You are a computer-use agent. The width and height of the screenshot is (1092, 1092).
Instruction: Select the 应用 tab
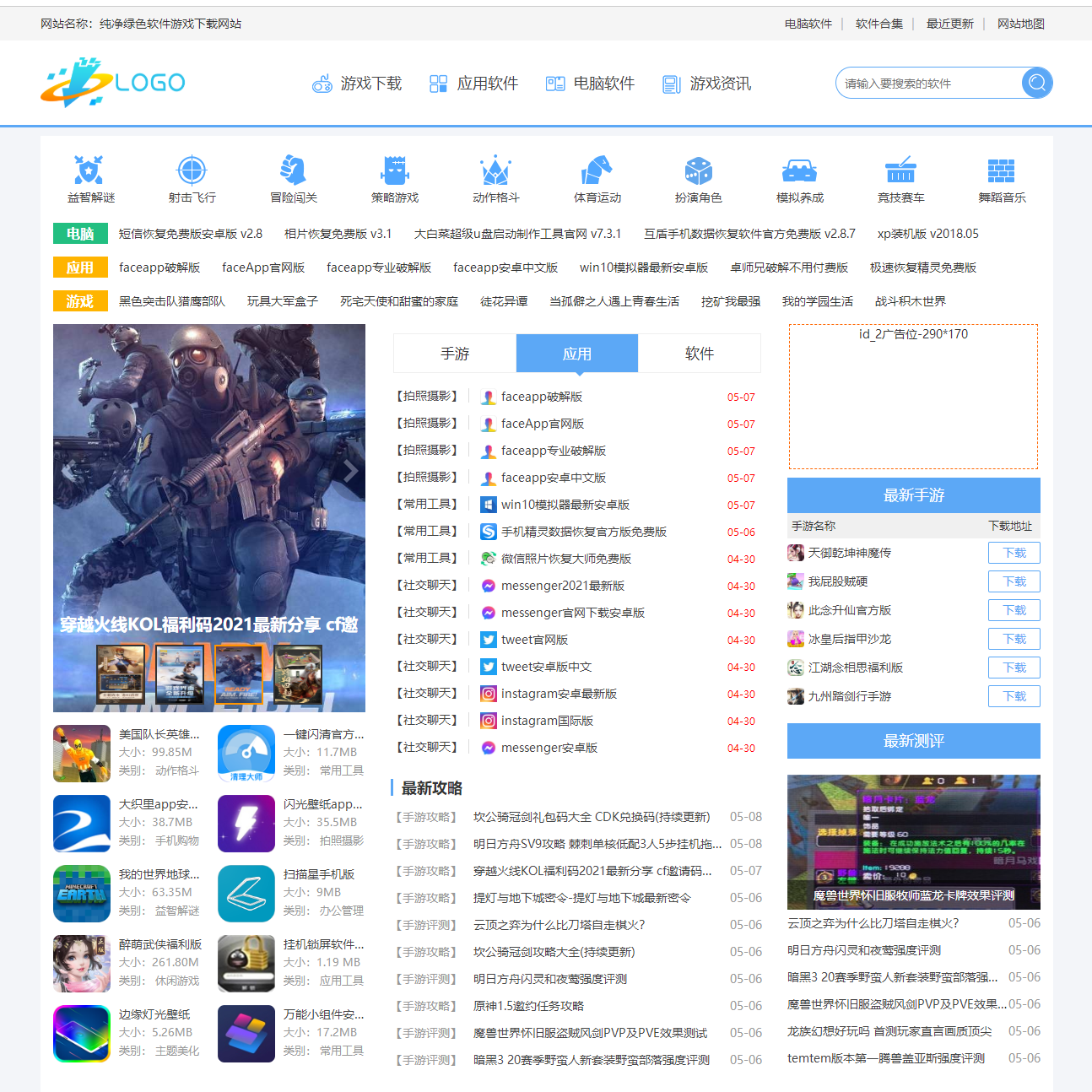(x=577, y=354)
